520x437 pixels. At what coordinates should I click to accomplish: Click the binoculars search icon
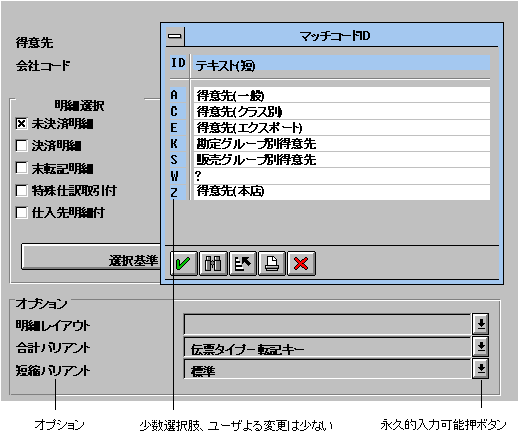click(213, 263)
